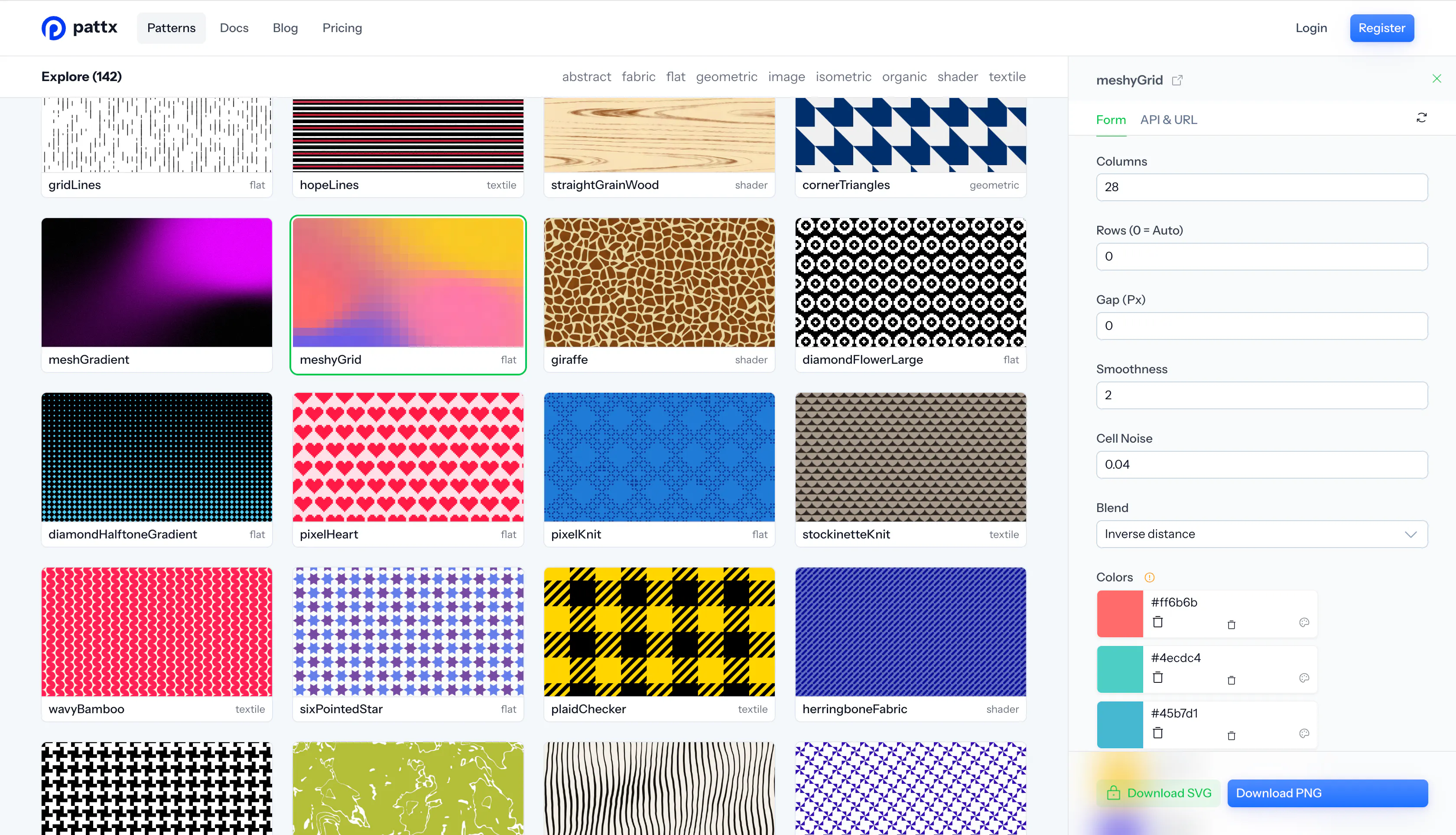Switch to the API & URL tab

[1168, 120]
